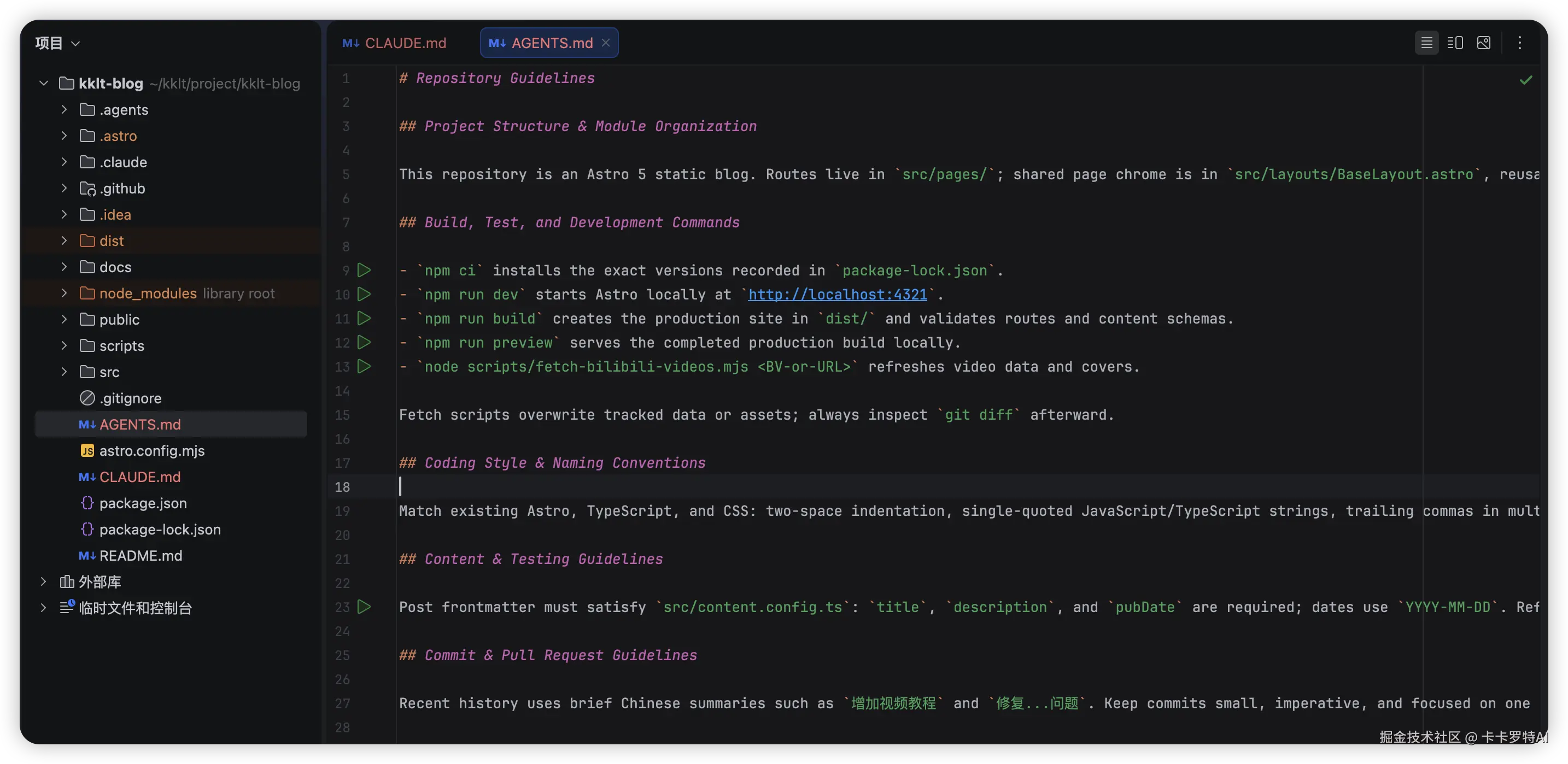
Task: Switch to the Editor only view icon
Action: (1426, 43)
